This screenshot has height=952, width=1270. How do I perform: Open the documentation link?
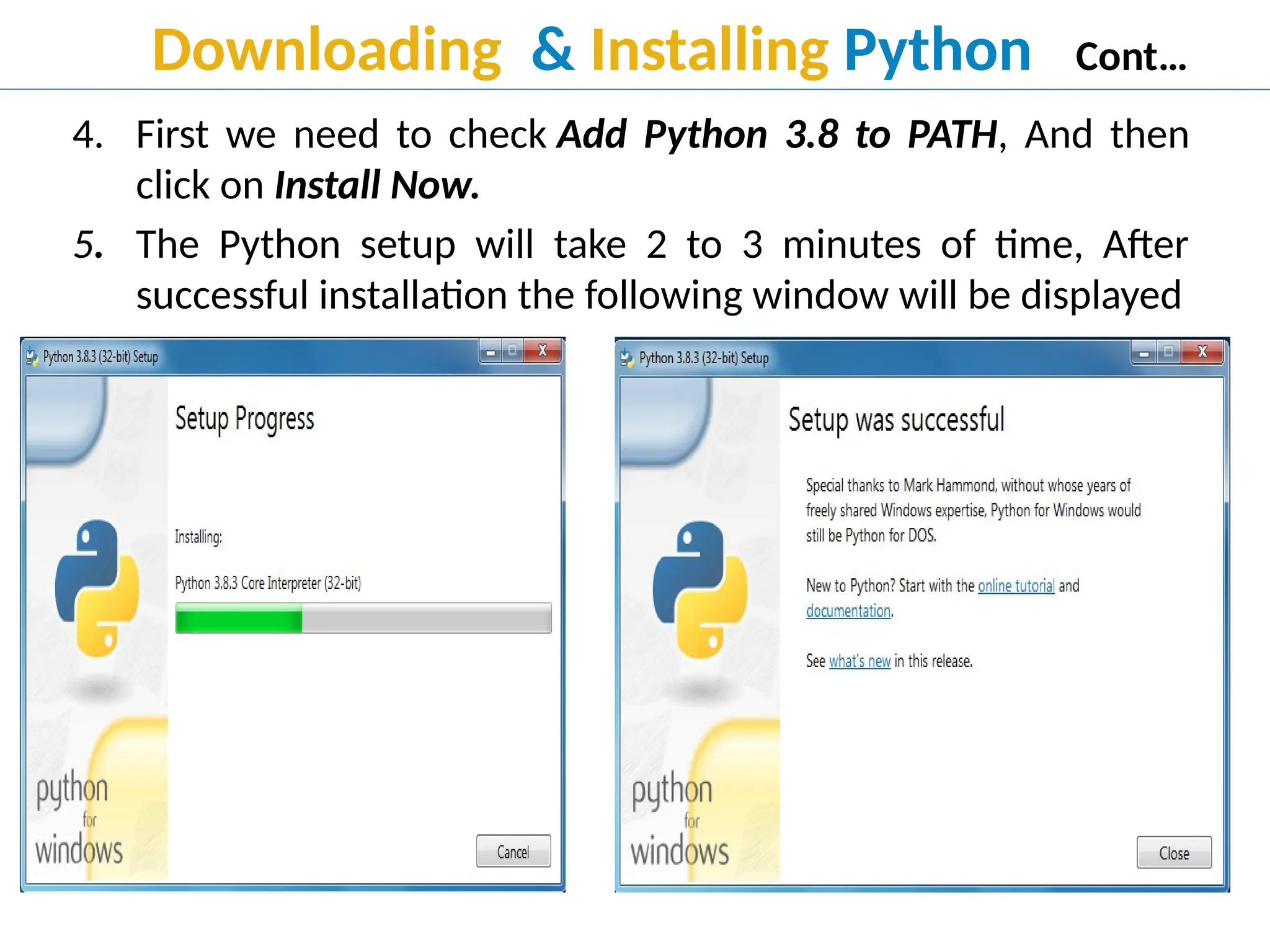pyautogui.click(x=848, y=611)
